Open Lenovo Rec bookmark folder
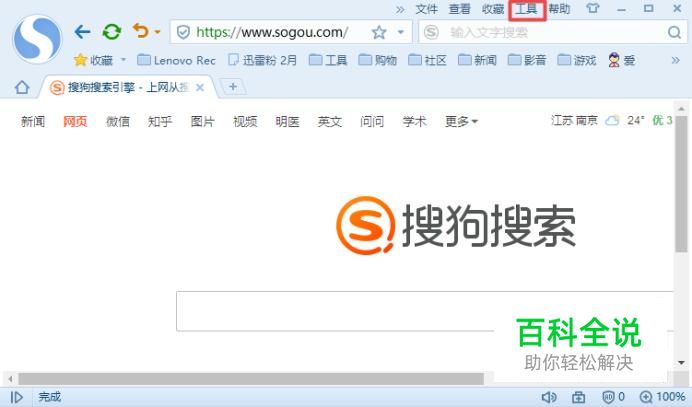The image size is (692, 407). coord(176,60)
